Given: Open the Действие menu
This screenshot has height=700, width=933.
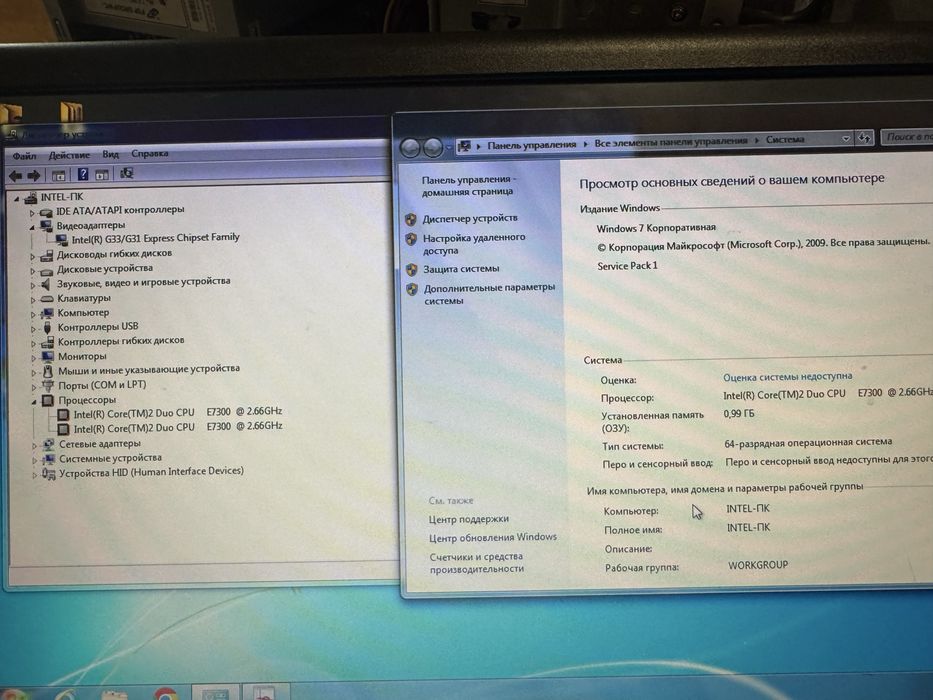Looking at the screenshot, I should [69, 155].
